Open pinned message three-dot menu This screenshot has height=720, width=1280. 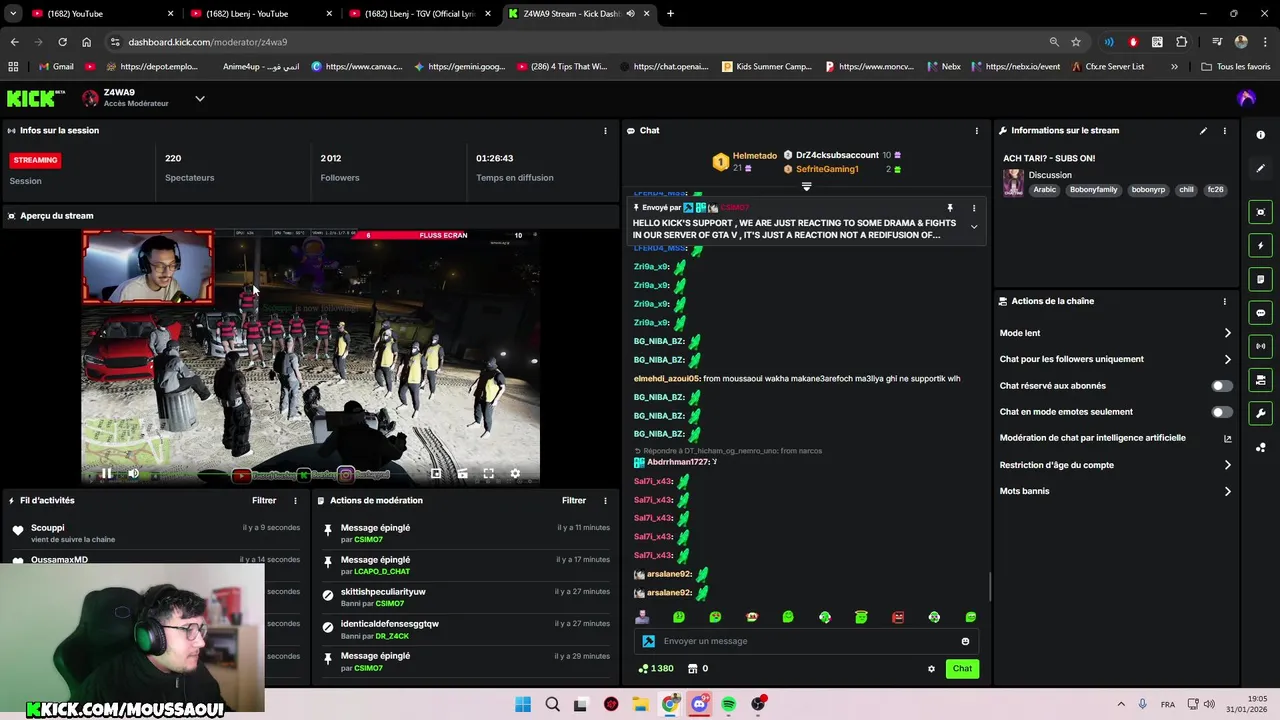coord(974,208)
